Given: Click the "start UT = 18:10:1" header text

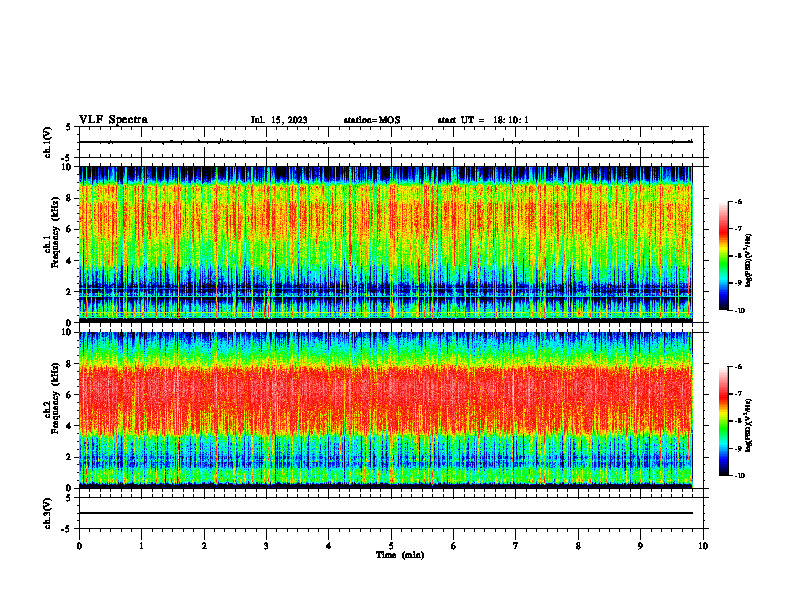Looking at the screenshot, I should pyautogui.click(x=483, y=120).
